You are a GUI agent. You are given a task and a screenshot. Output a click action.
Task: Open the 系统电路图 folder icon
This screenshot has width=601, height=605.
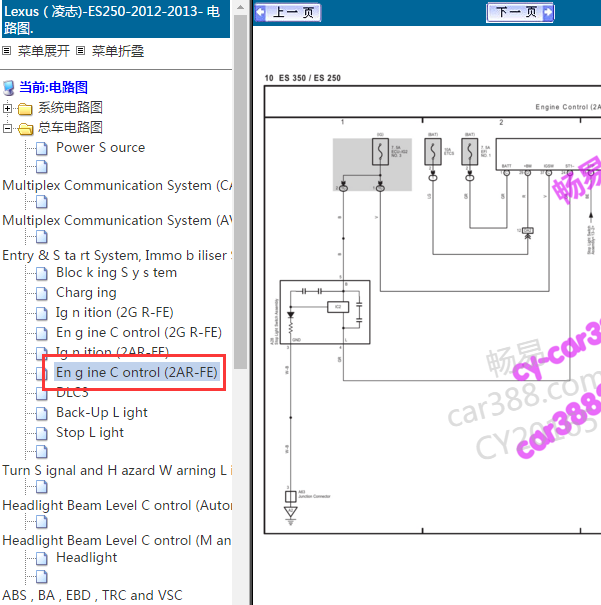pos(25,109)
